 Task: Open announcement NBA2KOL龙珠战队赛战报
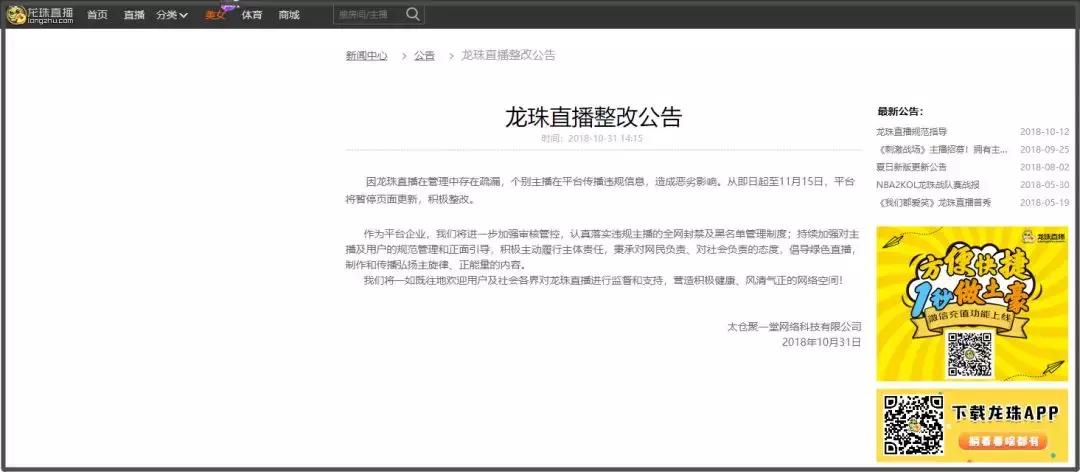click(x=928, y=185)
